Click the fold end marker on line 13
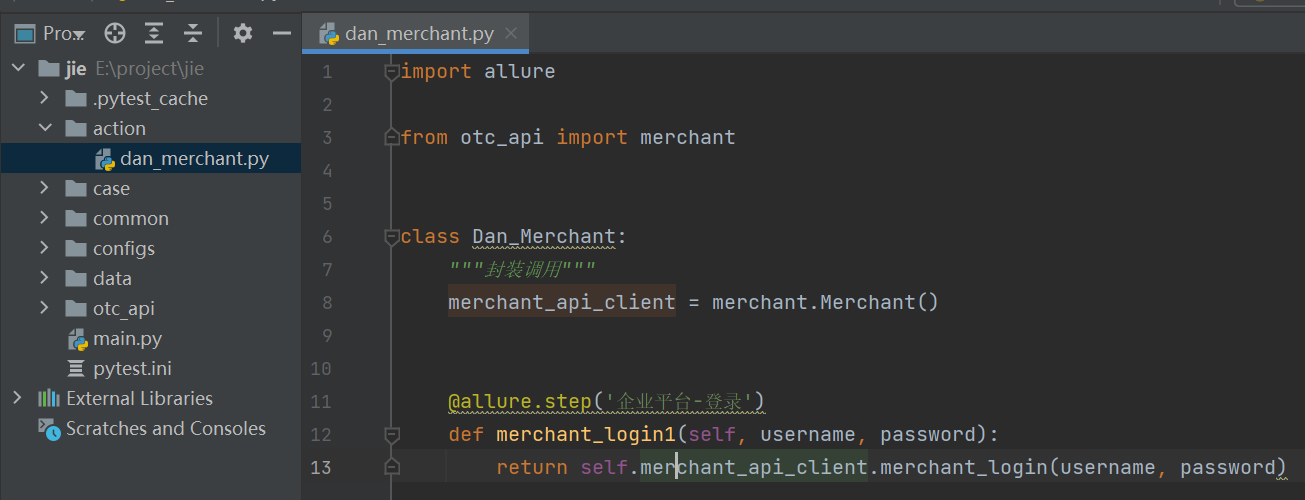Viewport: 1305px width, 500px height. click(392, 467)
